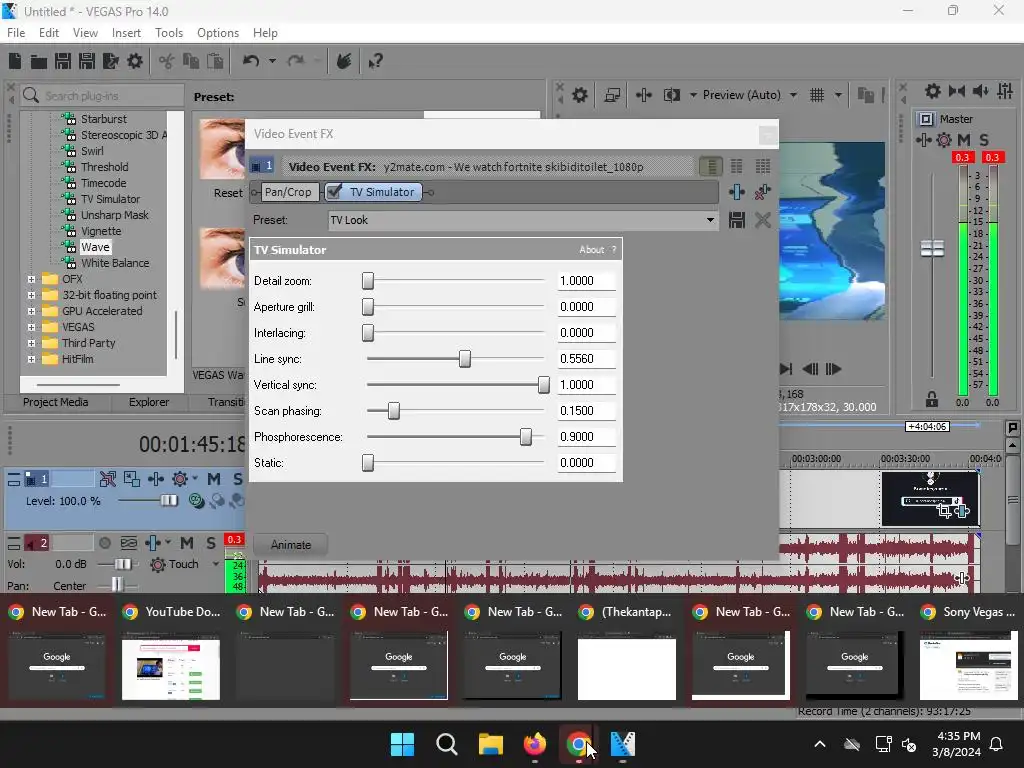The height and width of the screenshot is (768, 1024).
Task: Expand the GPU Accelerated folder
Action: coord(31,311)
